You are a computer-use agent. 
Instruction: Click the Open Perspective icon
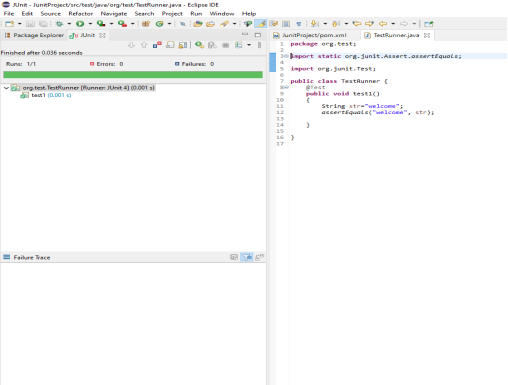[429, 24]
